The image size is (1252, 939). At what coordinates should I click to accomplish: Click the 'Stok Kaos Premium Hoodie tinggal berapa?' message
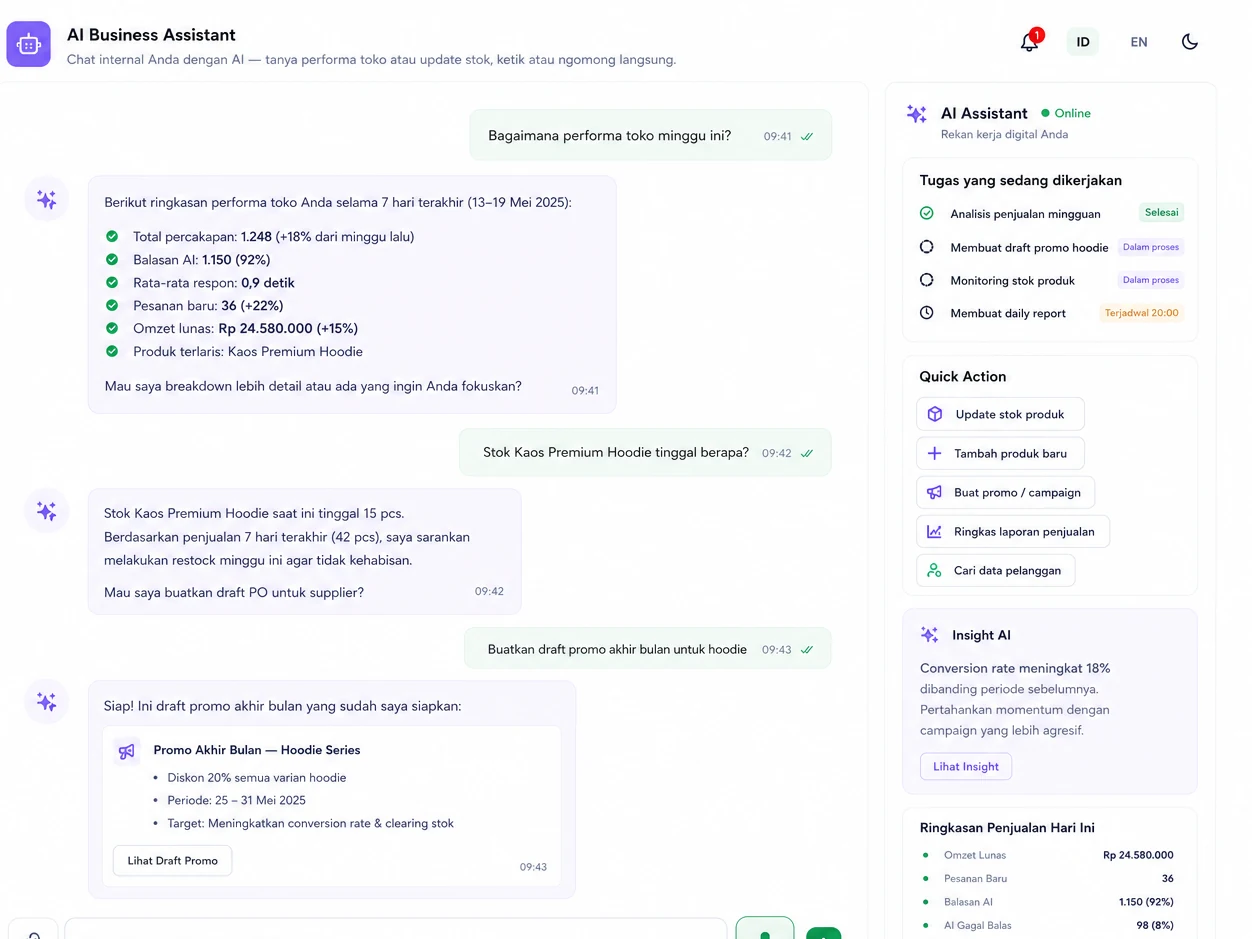[645, 452]
